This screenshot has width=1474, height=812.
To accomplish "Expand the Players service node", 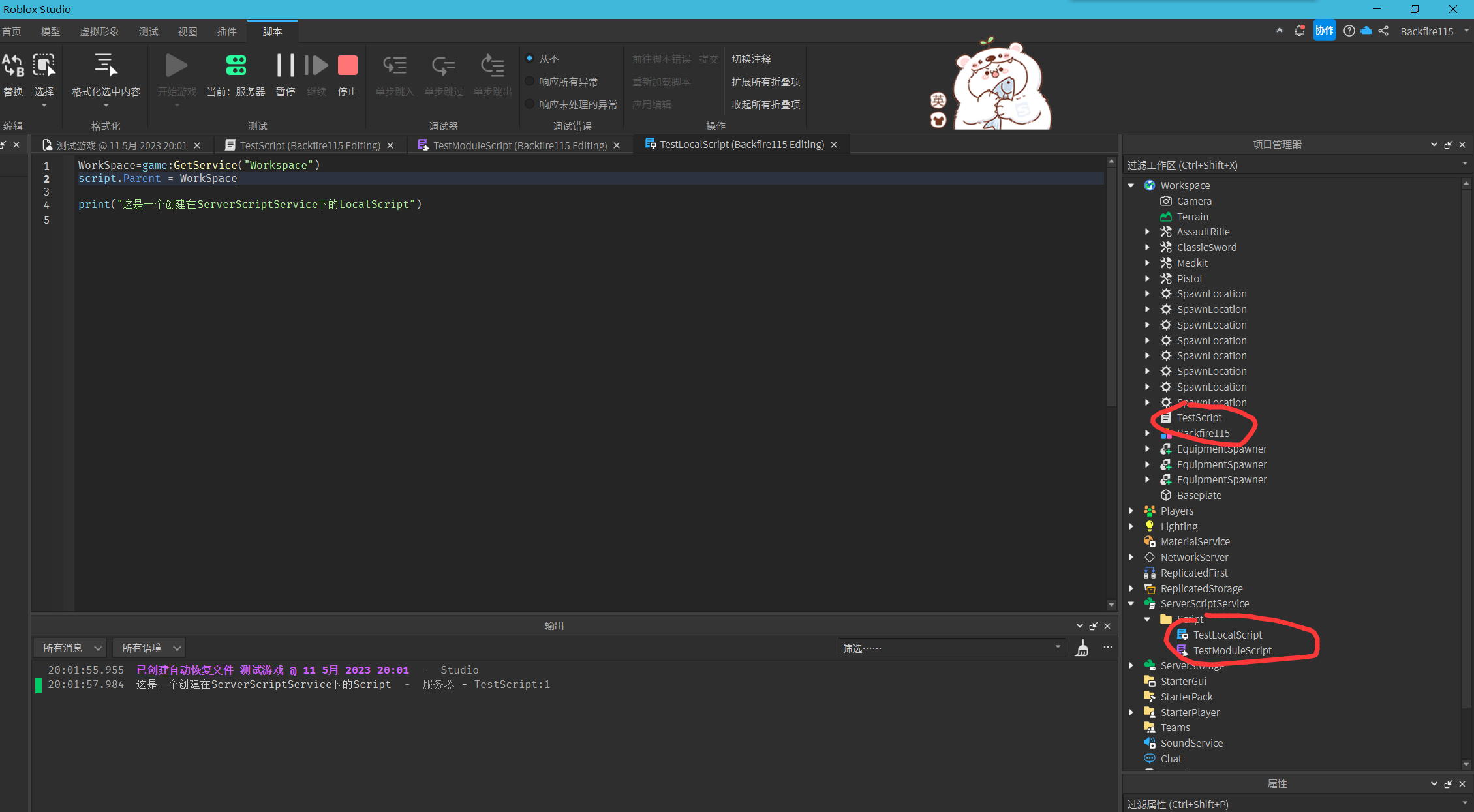I will pos(1131,511).
